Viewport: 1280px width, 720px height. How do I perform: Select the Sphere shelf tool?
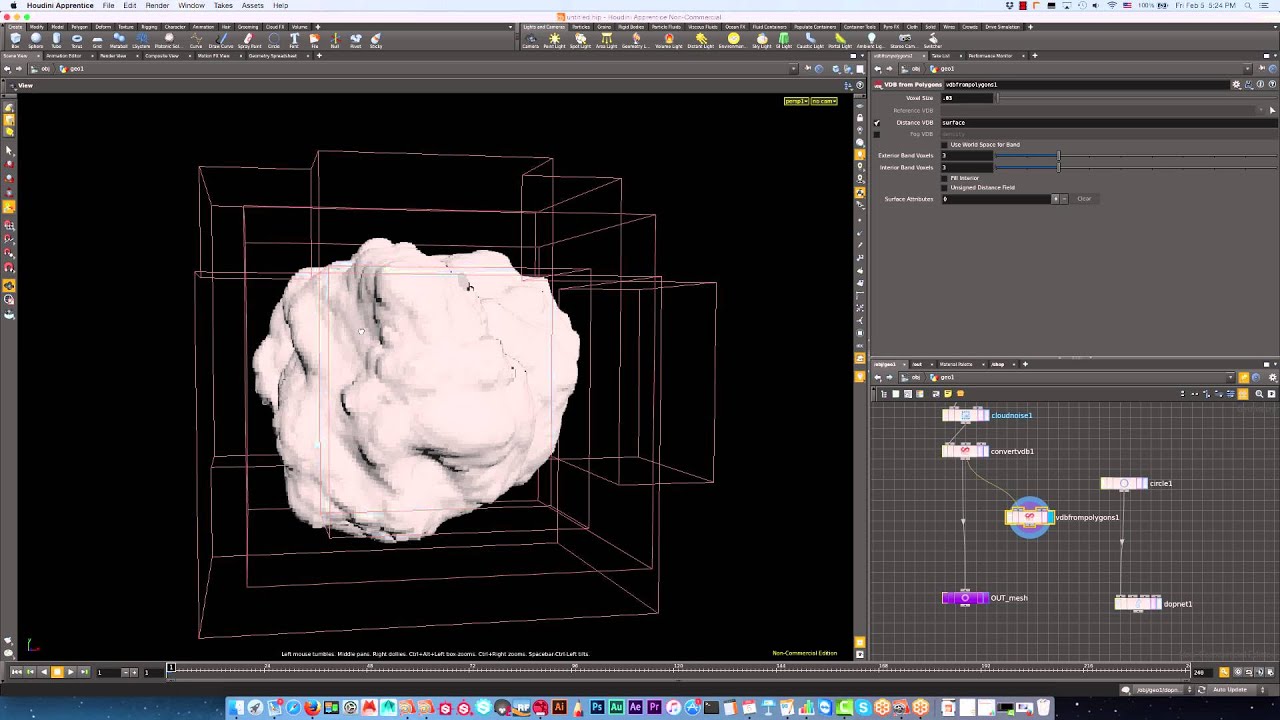(x=36, y=40)
